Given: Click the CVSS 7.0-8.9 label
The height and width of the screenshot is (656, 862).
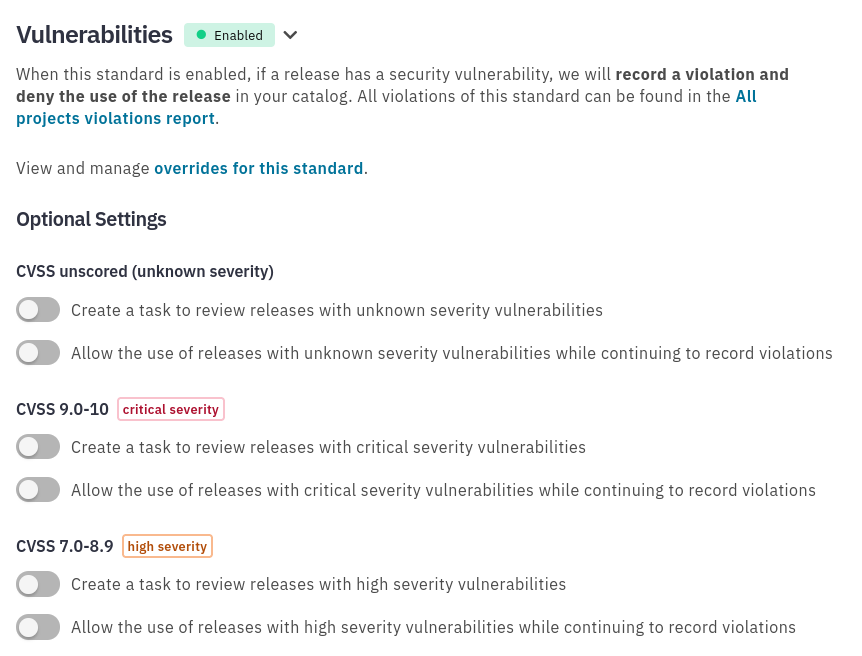Looking at the screenshot, I should [64, 546].
